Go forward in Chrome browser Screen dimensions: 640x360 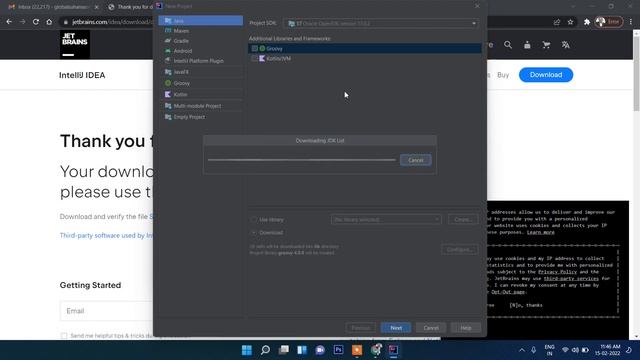(22, 22)
